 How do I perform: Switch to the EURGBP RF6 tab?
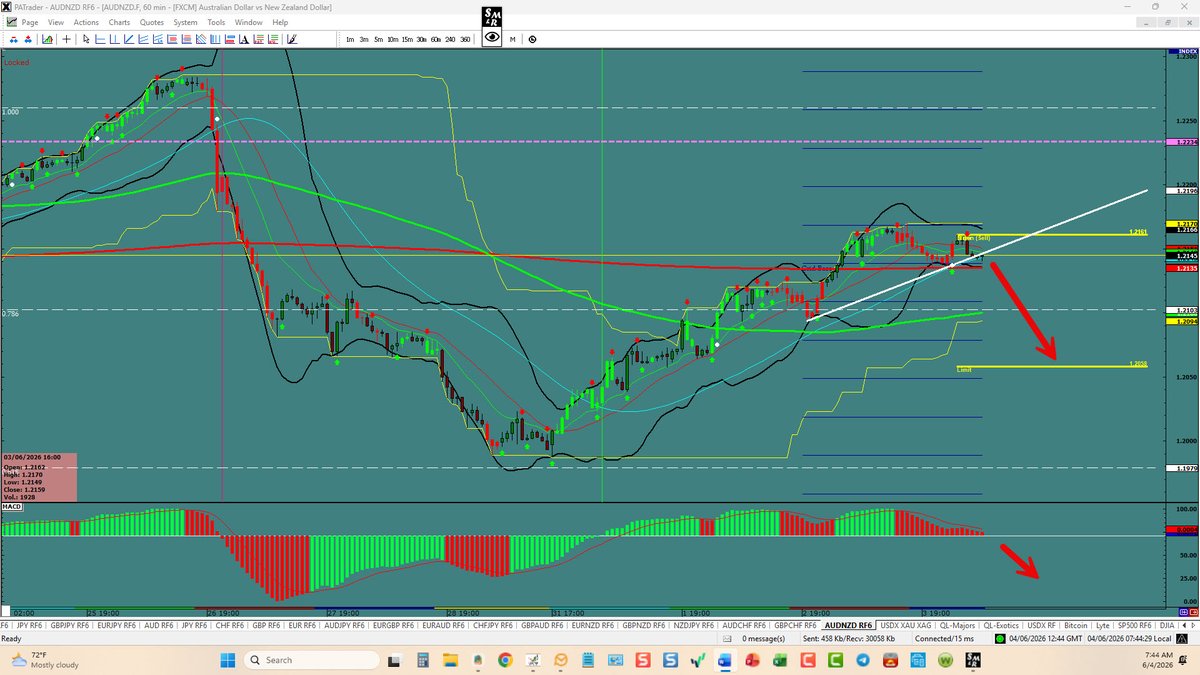pyautogui.click(x=393, y=625)
